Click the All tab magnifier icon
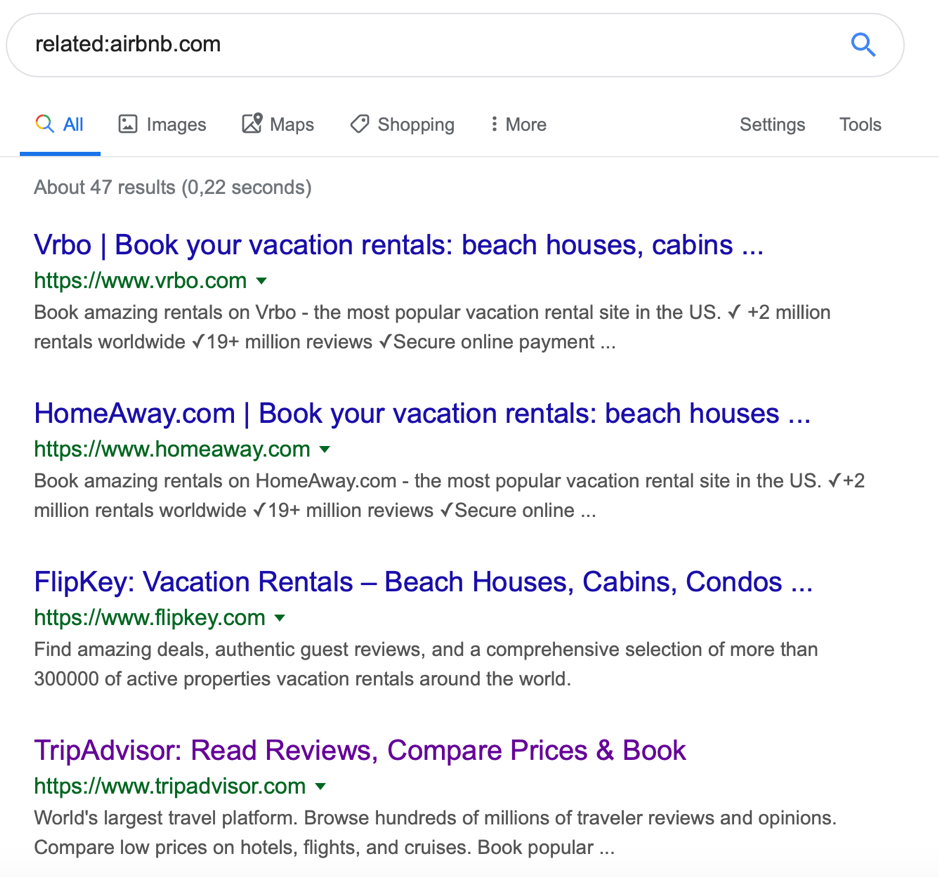The image size is (939, 877). pos(44,123)
